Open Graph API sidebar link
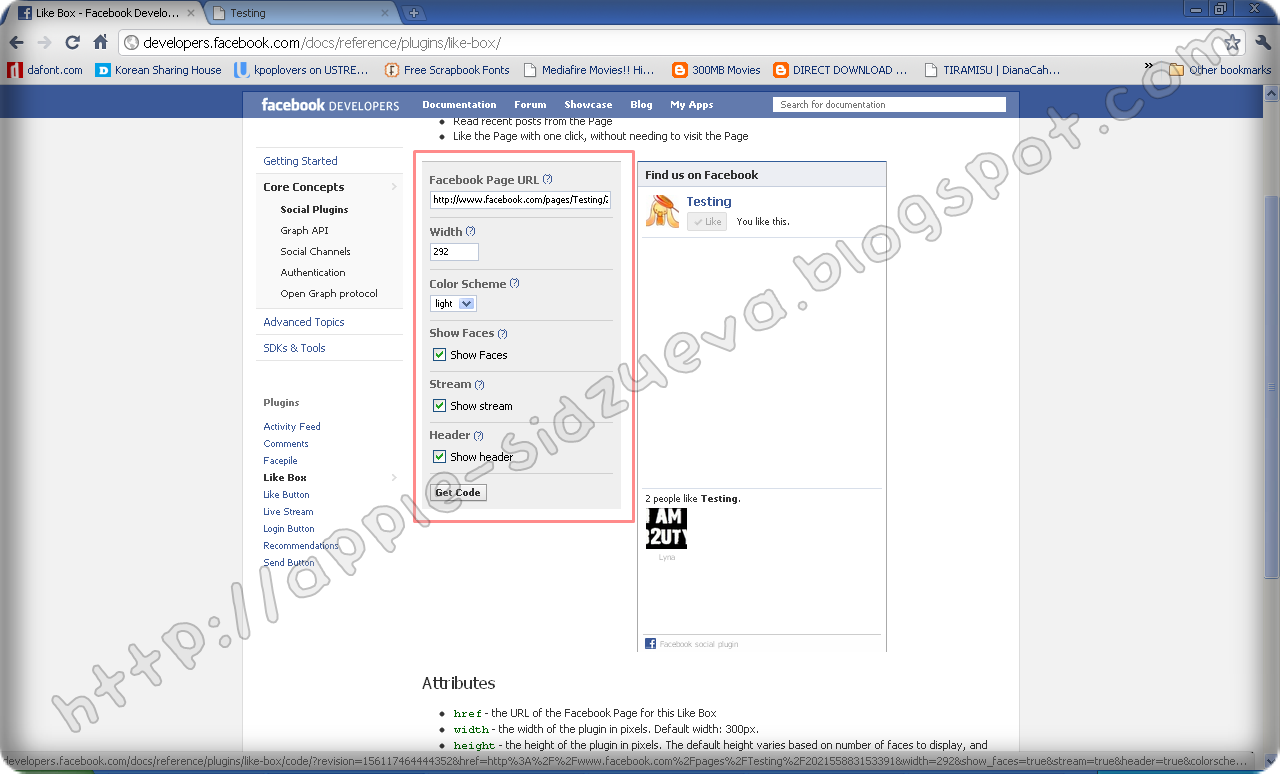1280x774 pixels. point(304,231)
